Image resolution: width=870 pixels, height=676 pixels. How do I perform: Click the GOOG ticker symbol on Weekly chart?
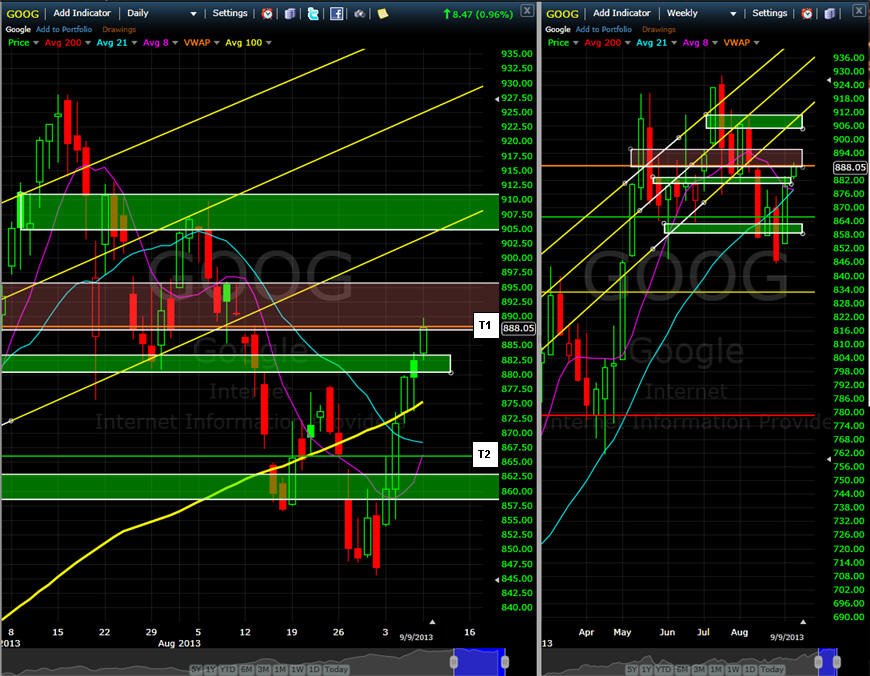click(562, 14)
